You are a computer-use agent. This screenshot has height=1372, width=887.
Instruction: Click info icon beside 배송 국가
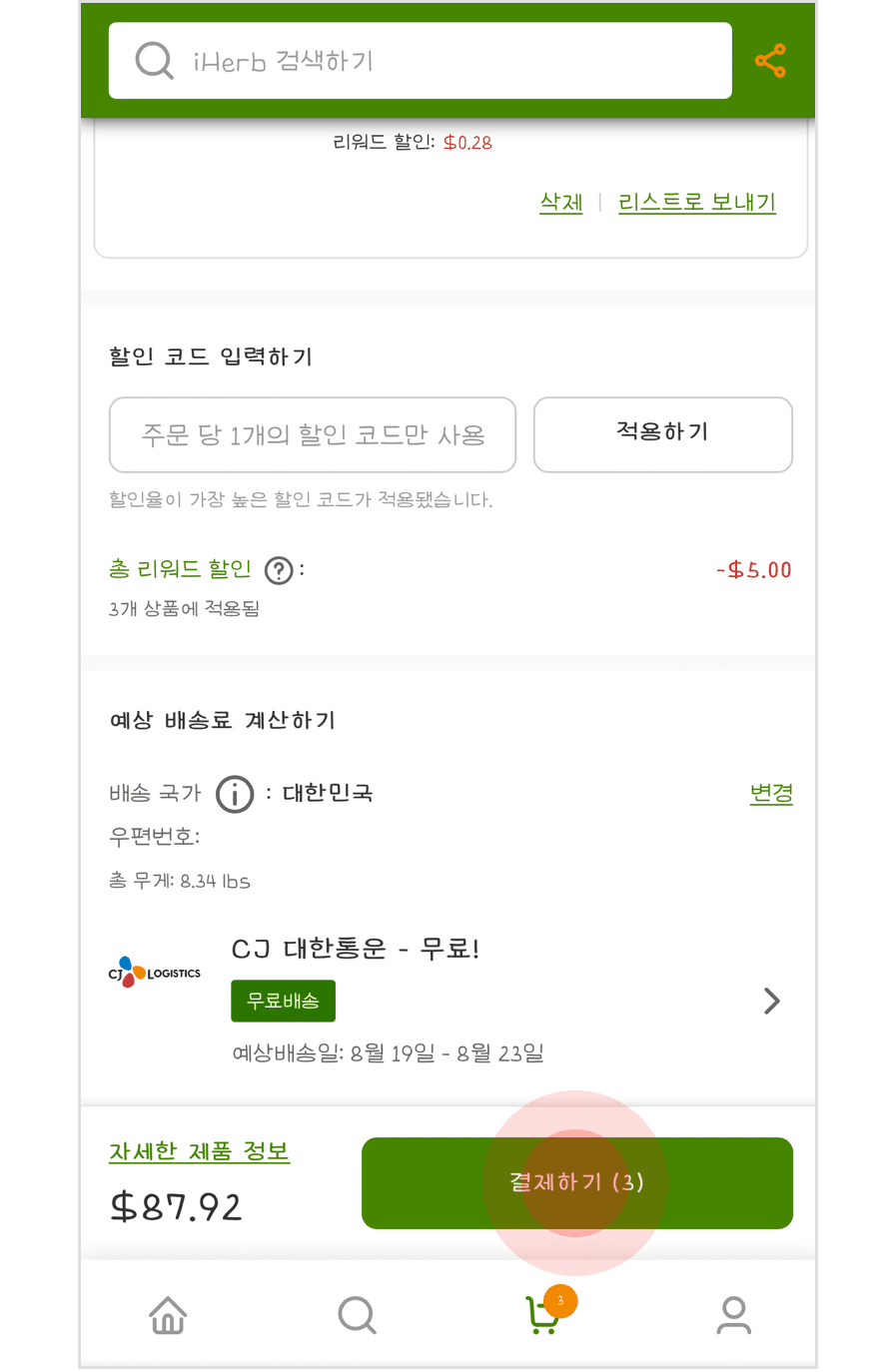point(235,794)
